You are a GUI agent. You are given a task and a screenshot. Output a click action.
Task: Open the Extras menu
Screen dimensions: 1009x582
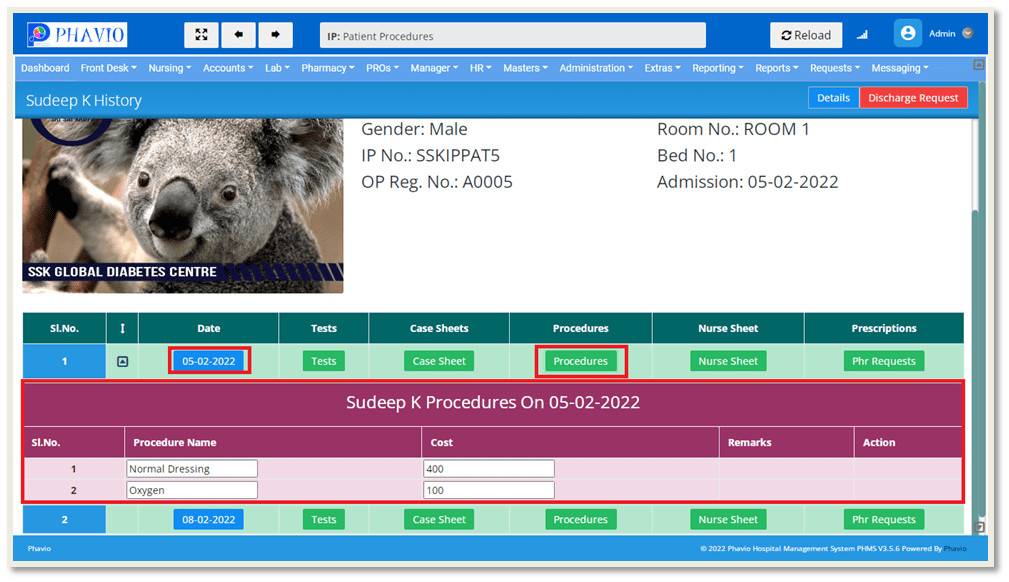point(662,68)
